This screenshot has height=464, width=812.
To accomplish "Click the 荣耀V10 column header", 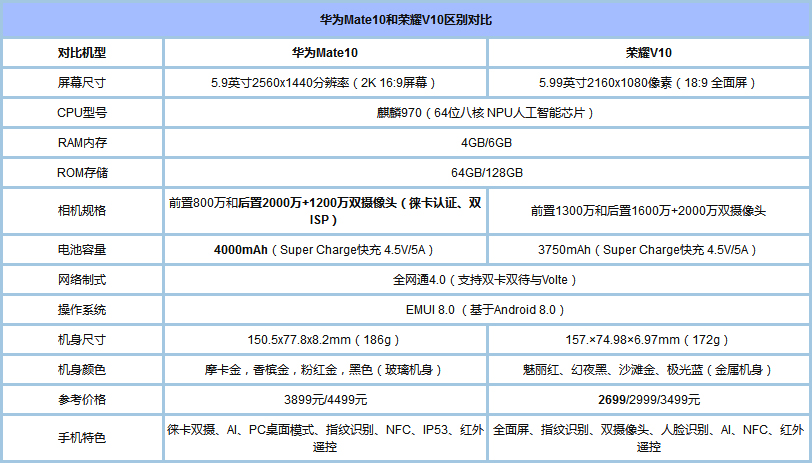I will 649,53.
